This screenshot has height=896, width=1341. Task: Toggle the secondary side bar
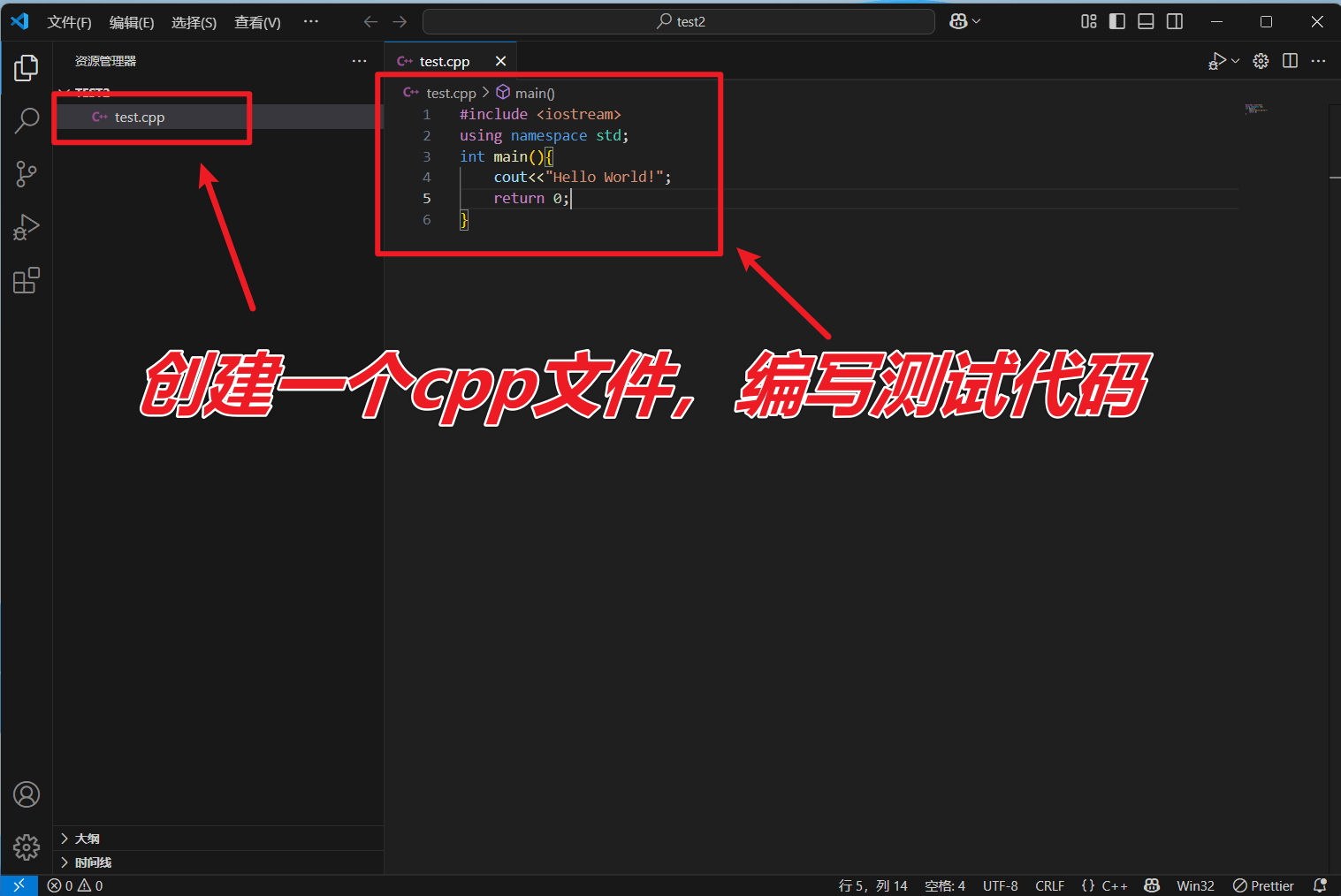click(1175, 21)
